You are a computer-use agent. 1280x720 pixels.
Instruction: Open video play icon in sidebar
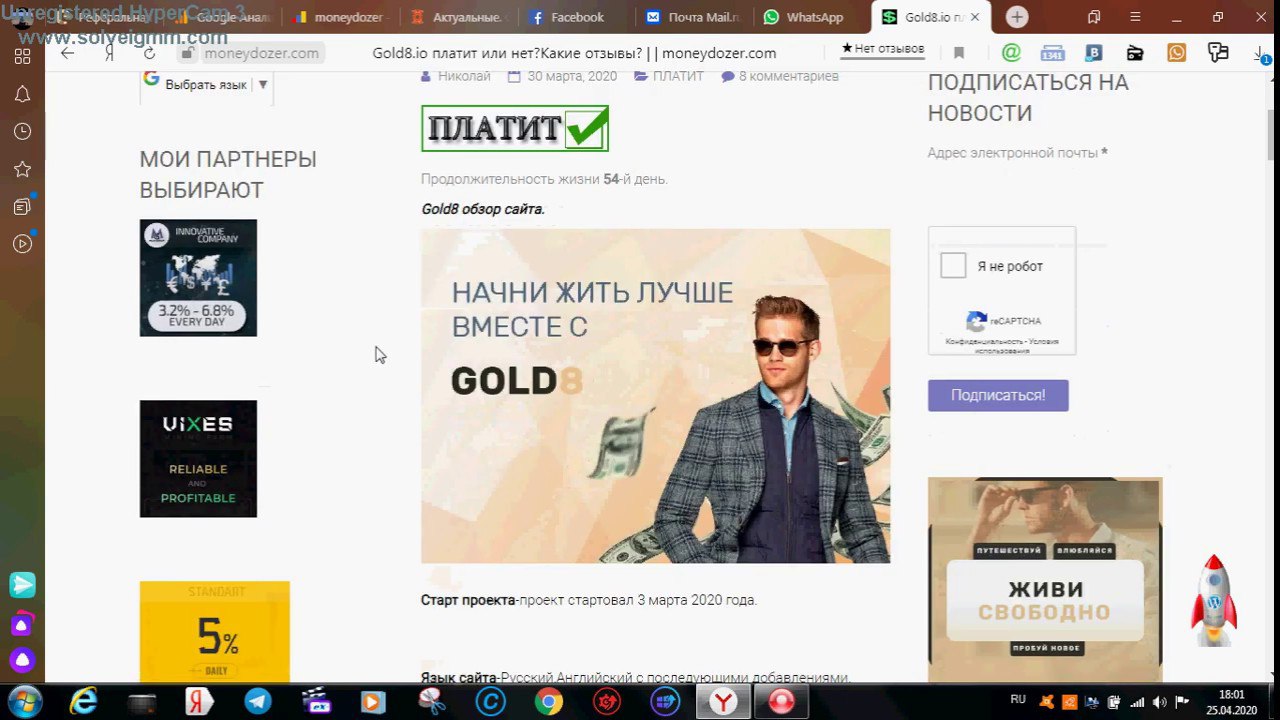click(x=22, y=243)
